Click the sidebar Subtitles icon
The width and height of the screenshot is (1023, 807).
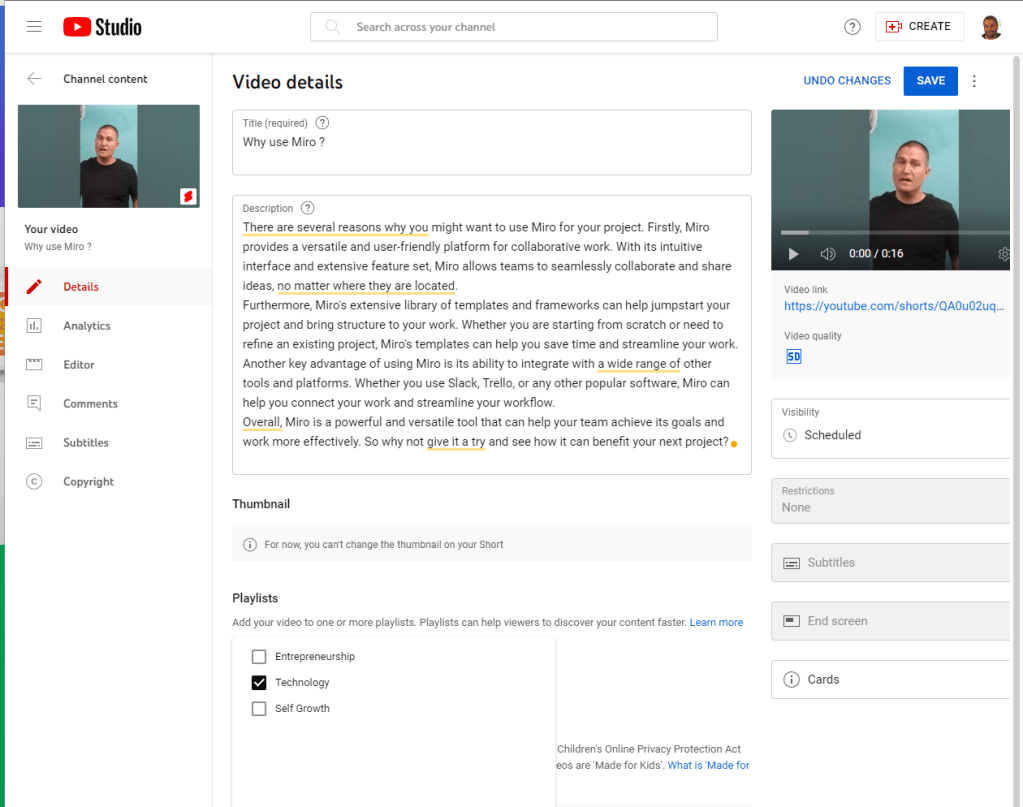point(34,443)
